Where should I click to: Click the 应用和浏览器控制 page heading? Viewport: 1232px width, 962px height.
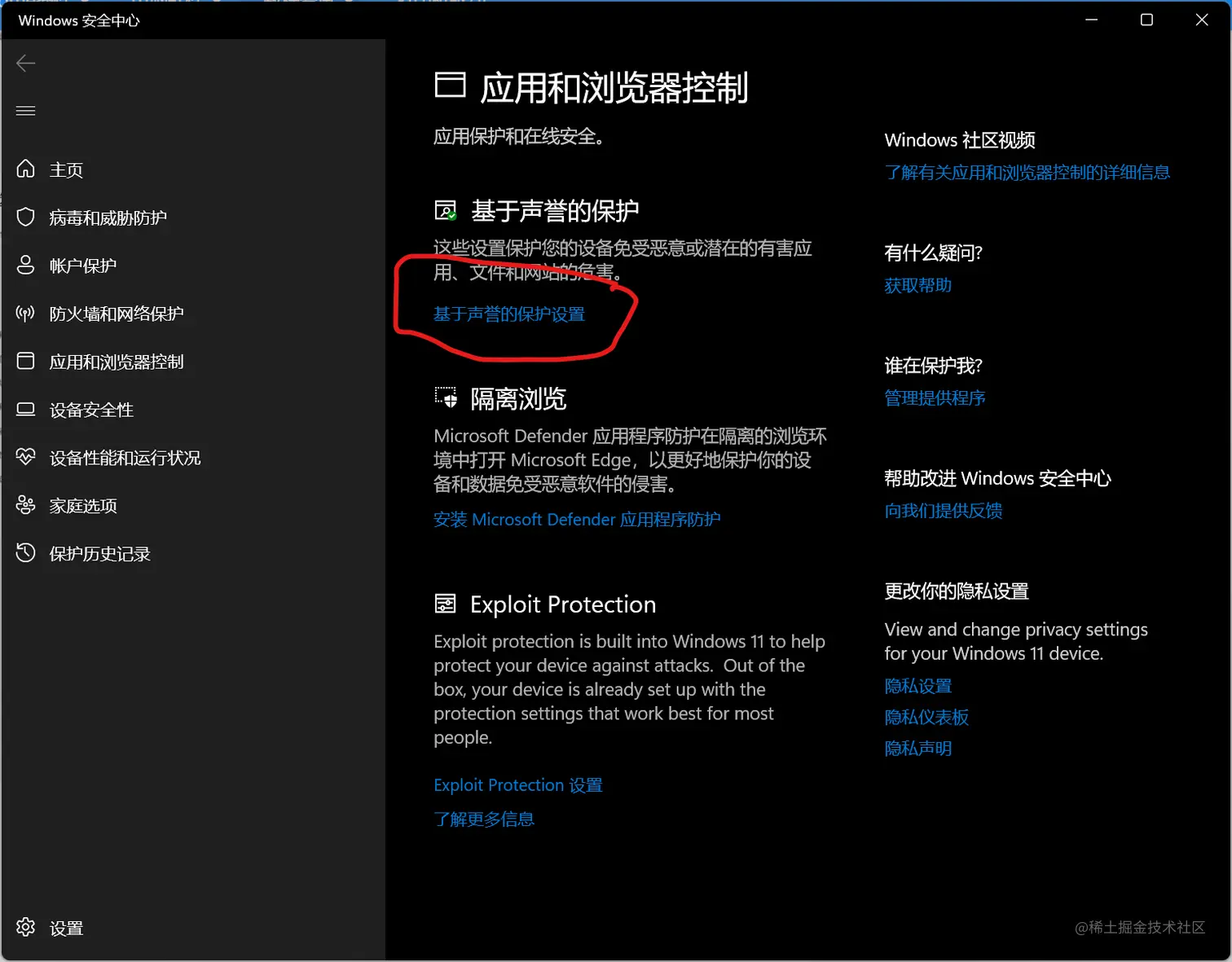(614, 87)
